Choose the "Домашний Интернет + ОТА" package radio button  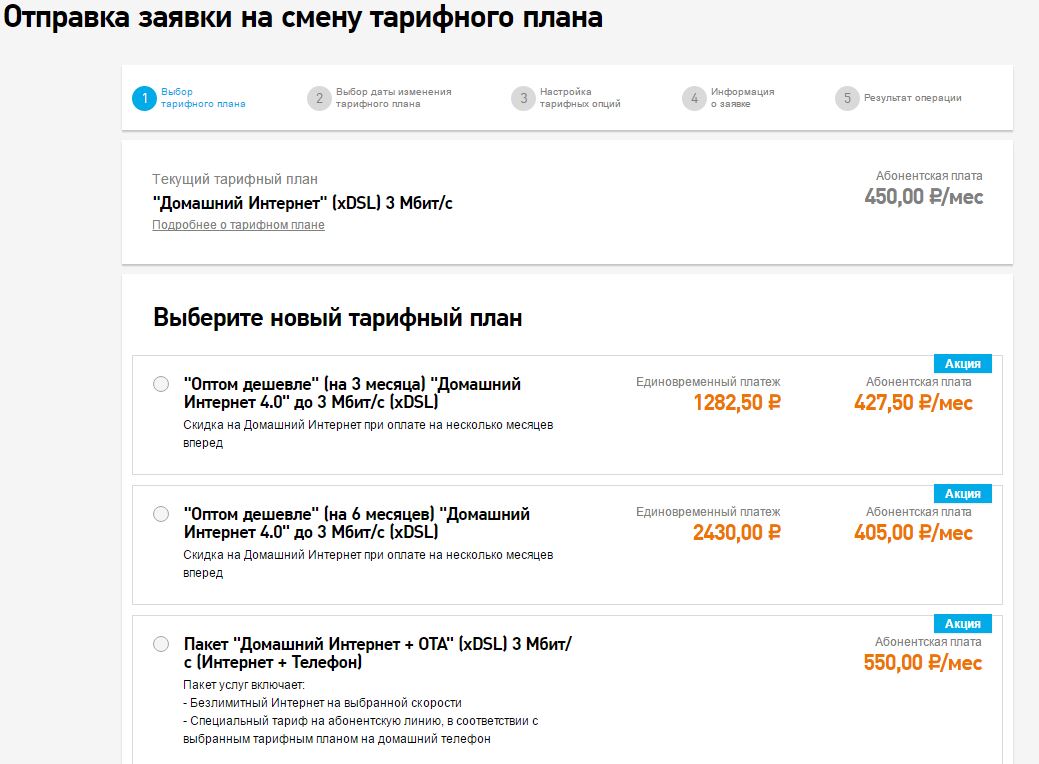click(161, 644)
